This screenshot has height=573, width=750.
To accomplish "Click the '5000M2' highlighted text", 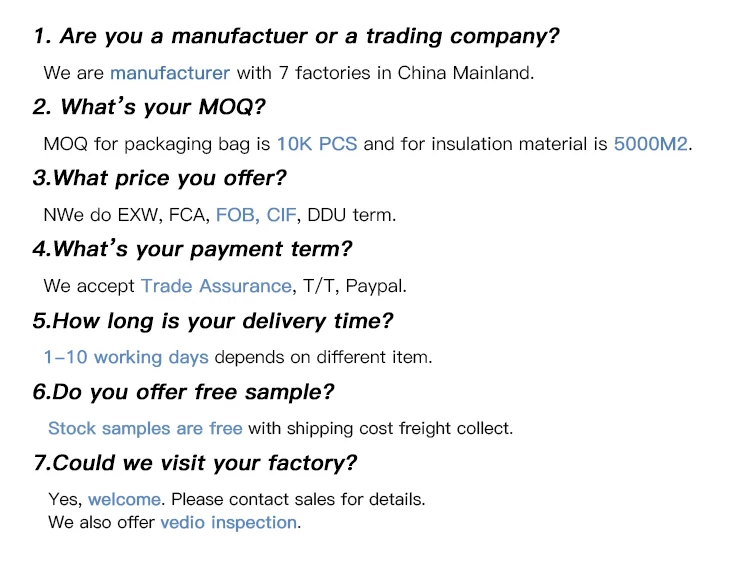I will tap(650, 144).
